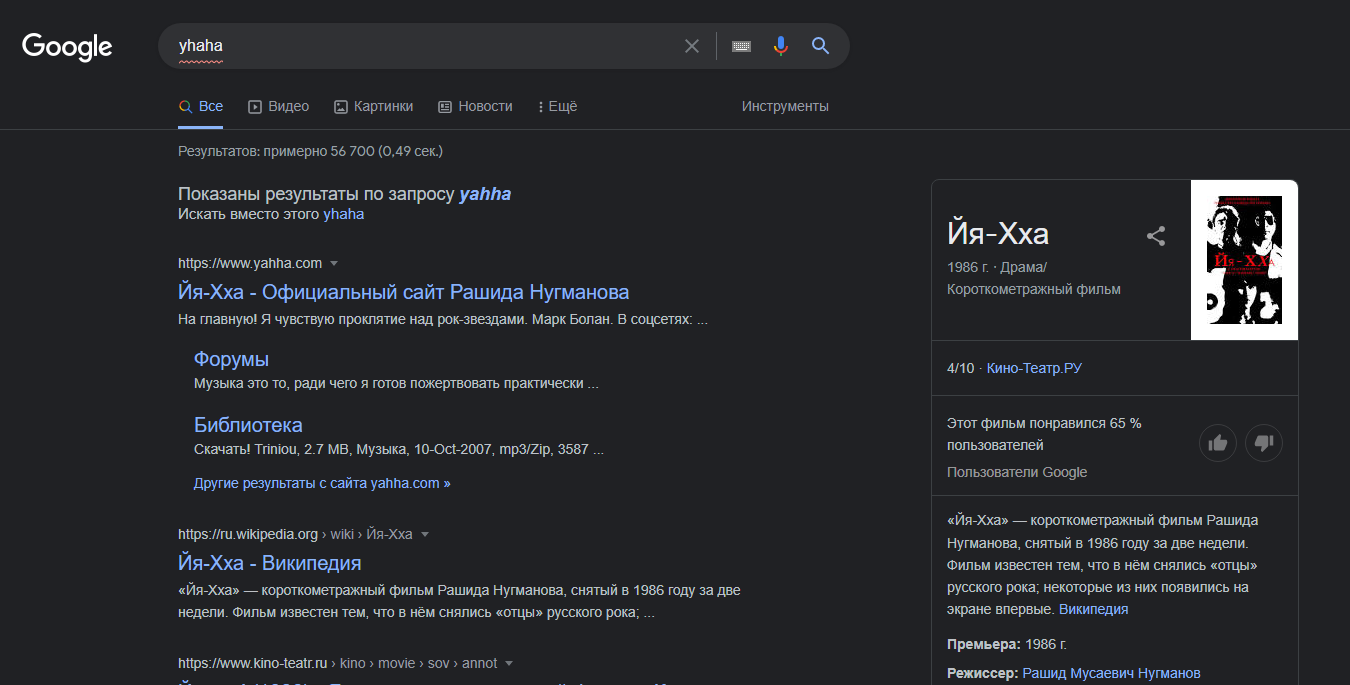Click the magnifier search icon
1350x685 pixels.
(820, 46)
